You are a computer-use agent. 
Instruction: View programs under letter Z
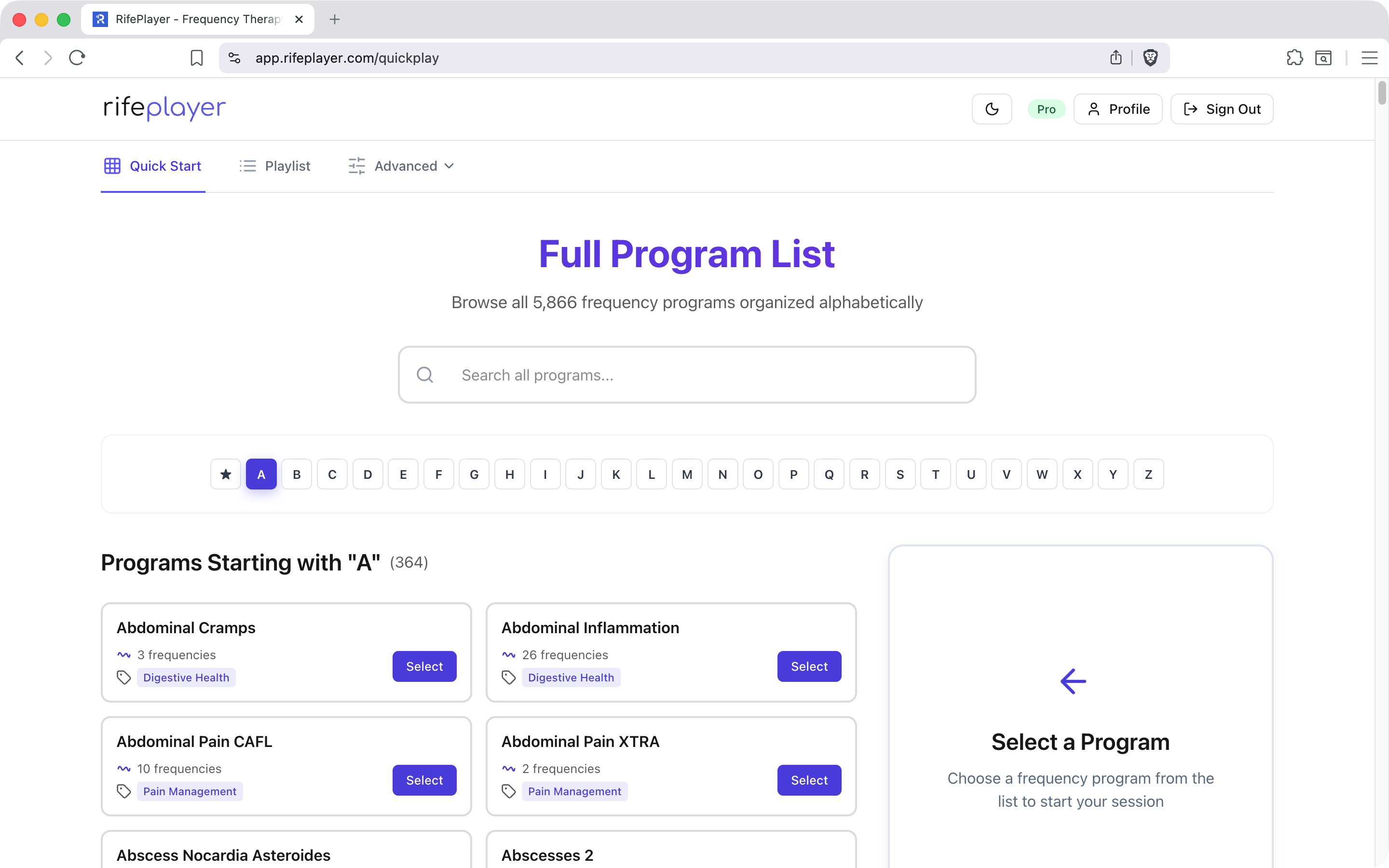[x=1148, y=474]
